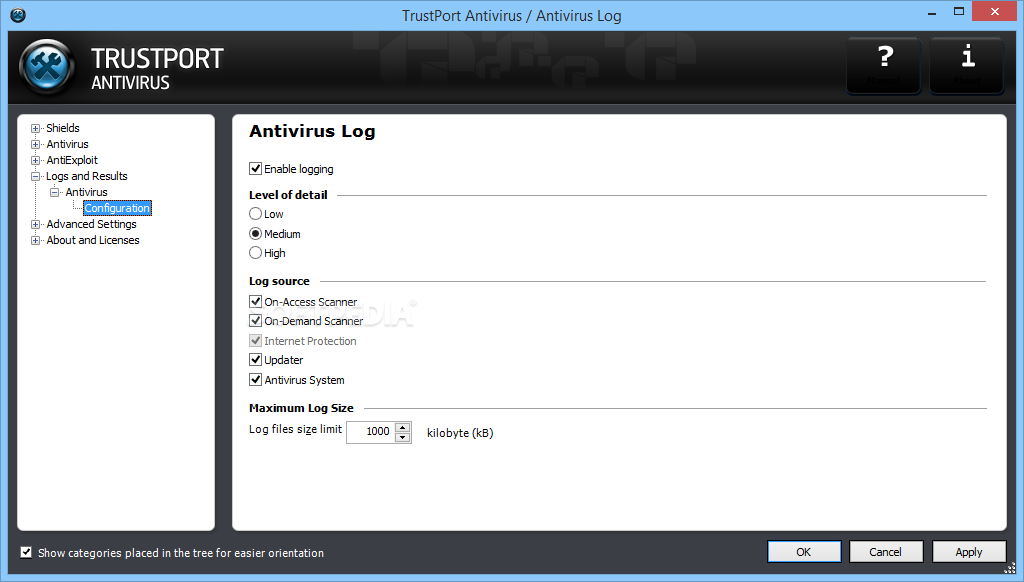The image size is (1024, 582).
Task: Select the About and Licenses item
Action: pos(93,240)
